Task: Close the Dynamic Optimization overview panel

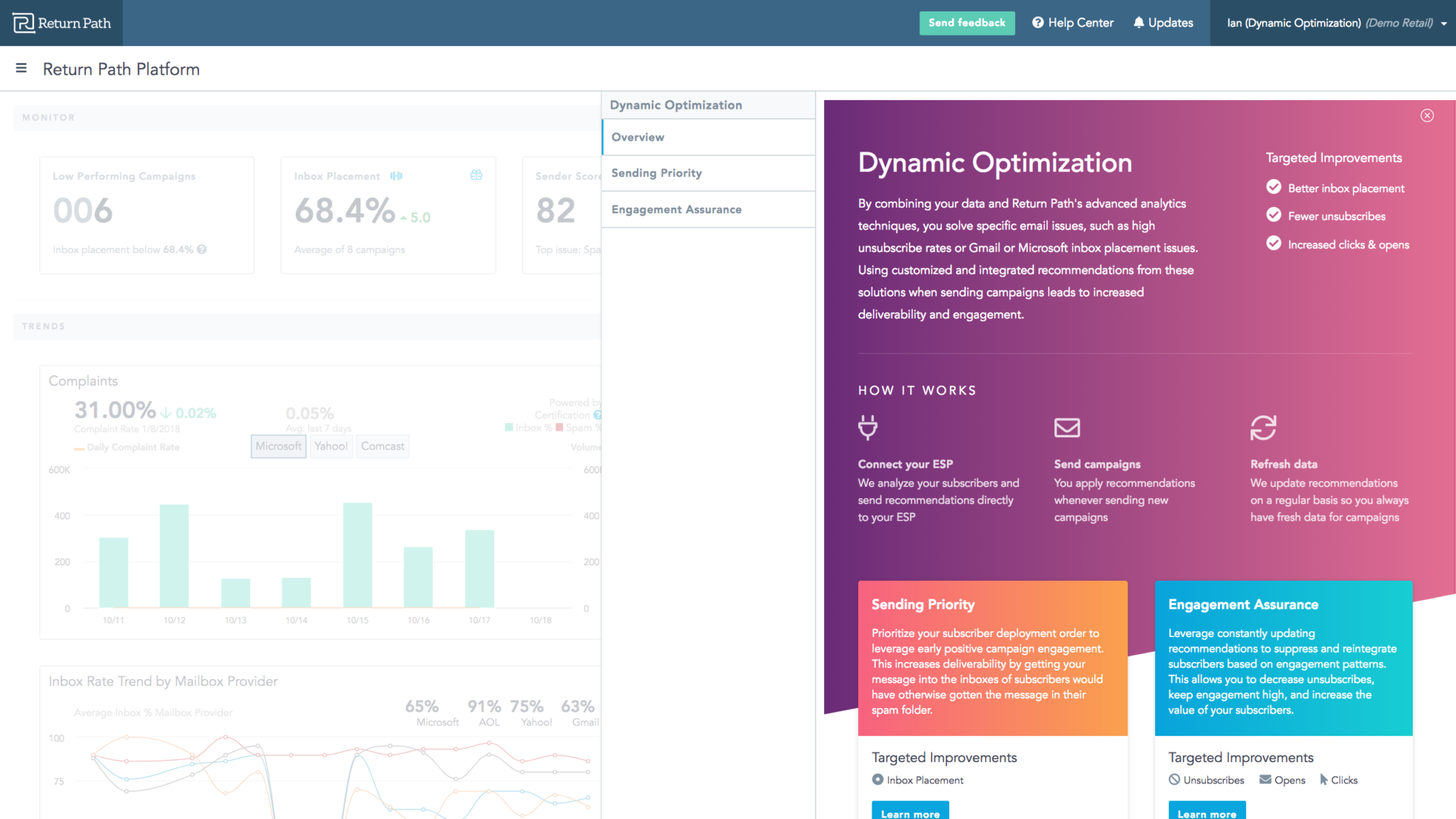Action: (1427, 115)
